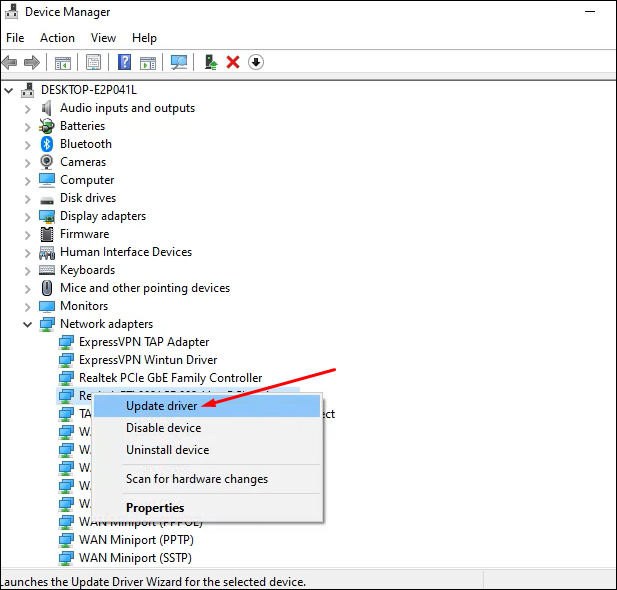
Task: Select WAN Miniport (SSTP)
Action: pyautogui.click(x=135, y=558)
